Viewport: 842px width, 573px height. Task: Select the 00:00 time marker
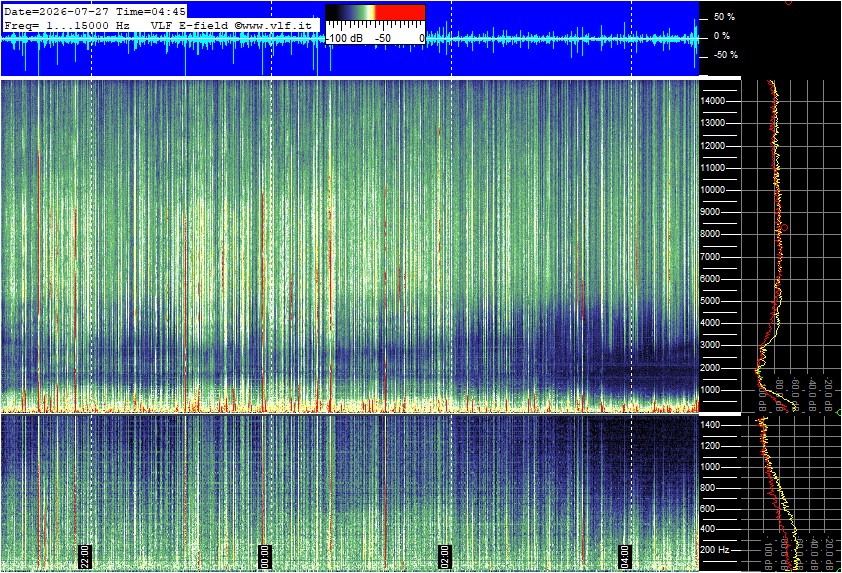[x=264, y=556]
